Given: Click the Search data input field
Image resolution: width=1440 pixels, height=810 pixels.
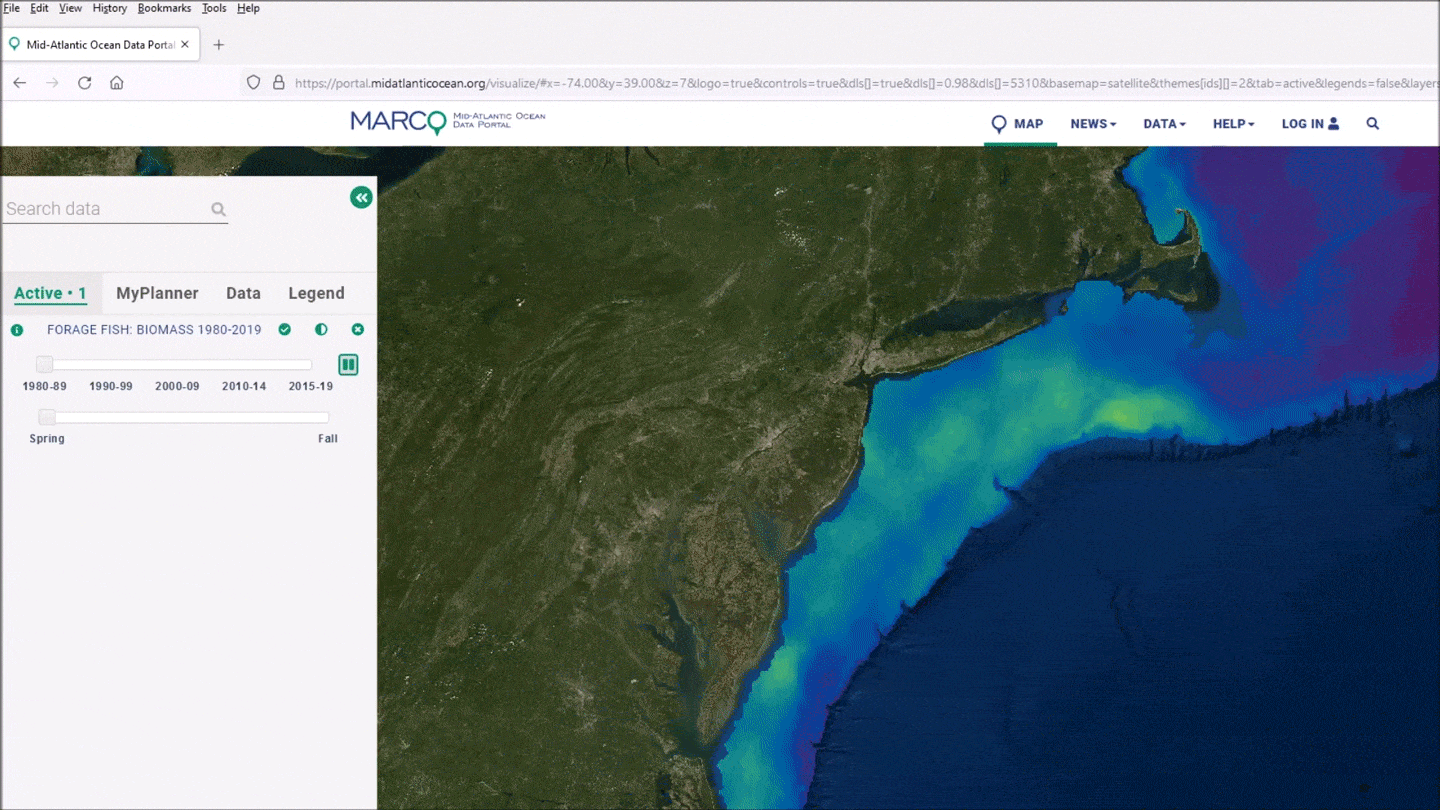Looking at the screenshot, I should pos(105,209).
